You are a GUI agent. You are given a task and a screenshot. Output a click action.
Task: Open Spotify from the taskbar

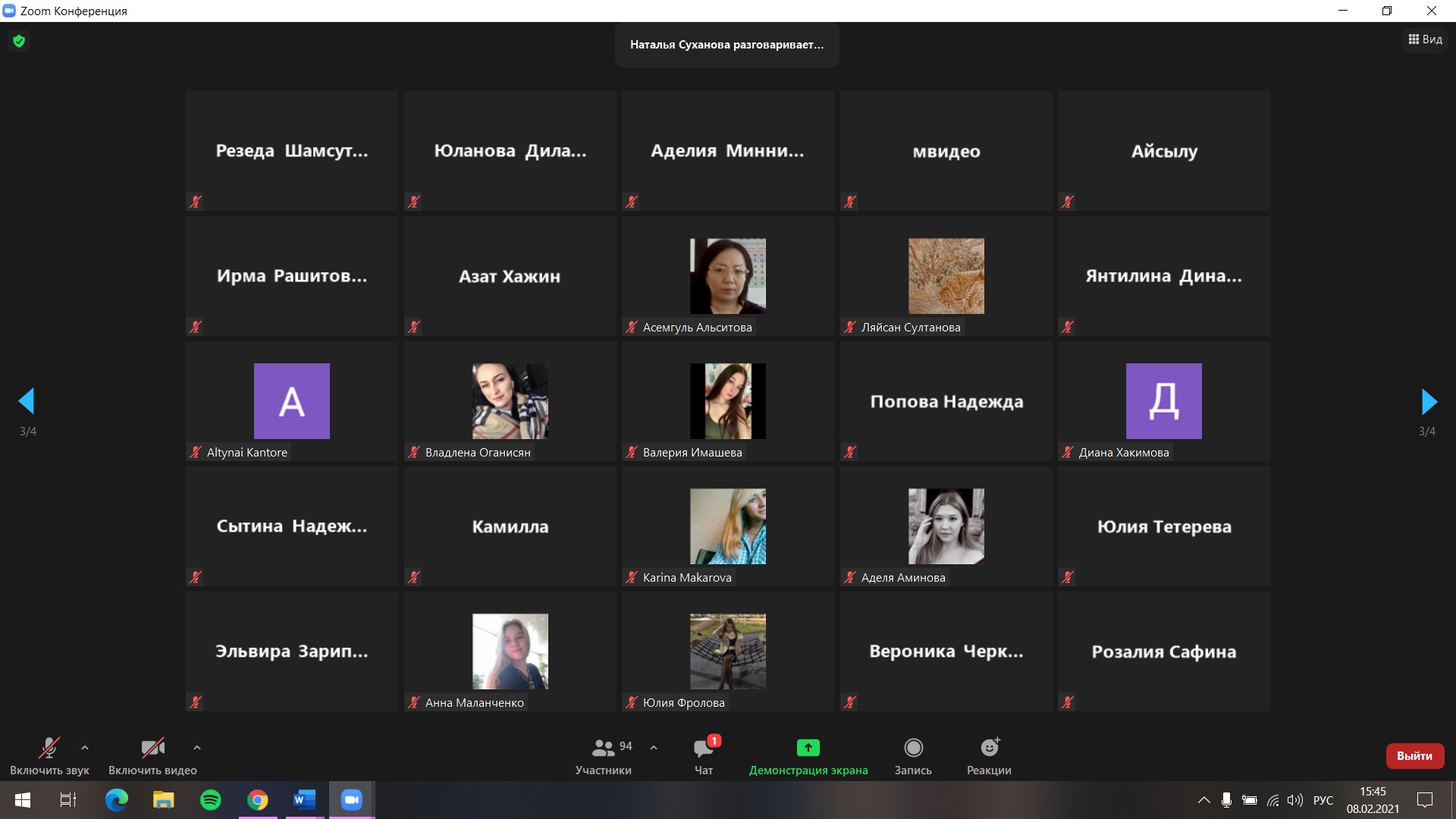pos(211,800)
